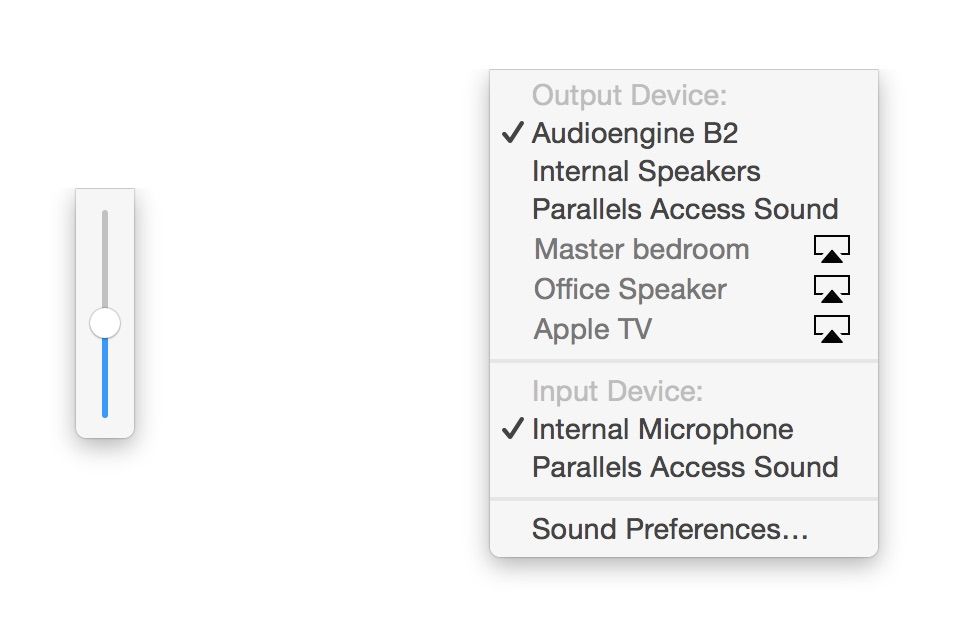Choose the Apple TV output label
Screen dimensions: 954x642
[x=593, y=329]
